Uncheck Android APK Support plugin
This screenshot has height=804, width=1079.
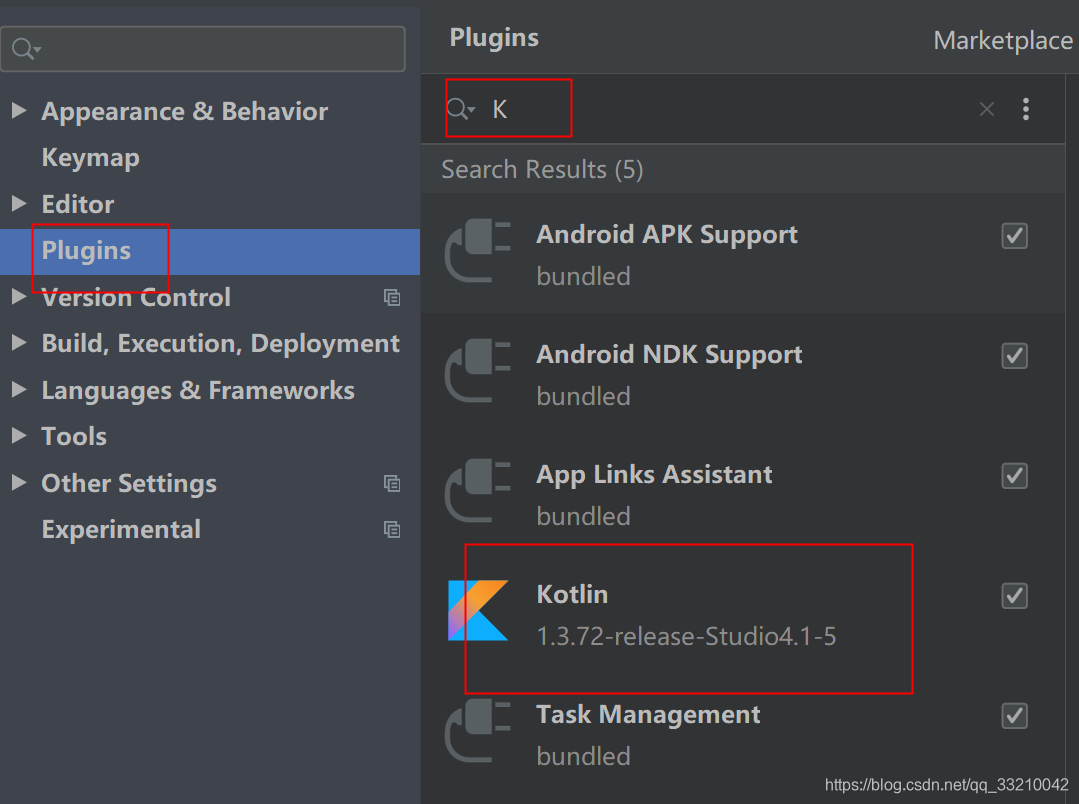pyautogui.click(x=1014, y=235)
